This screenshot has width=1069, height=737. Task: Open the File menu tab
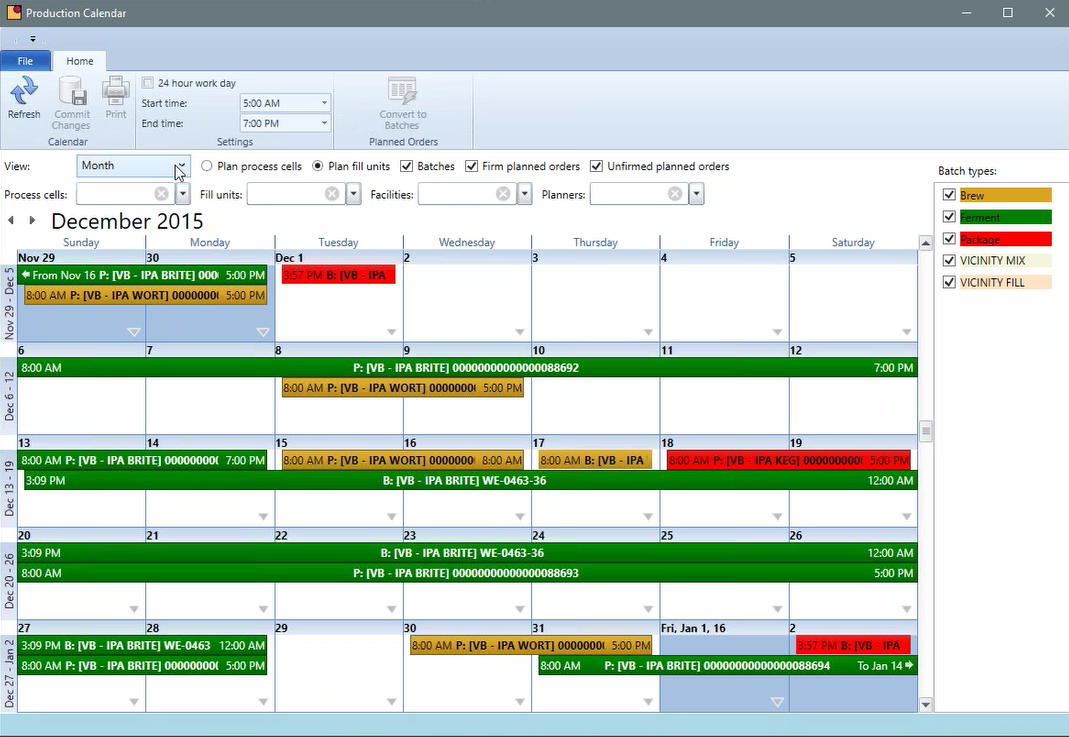pos(25,61)
